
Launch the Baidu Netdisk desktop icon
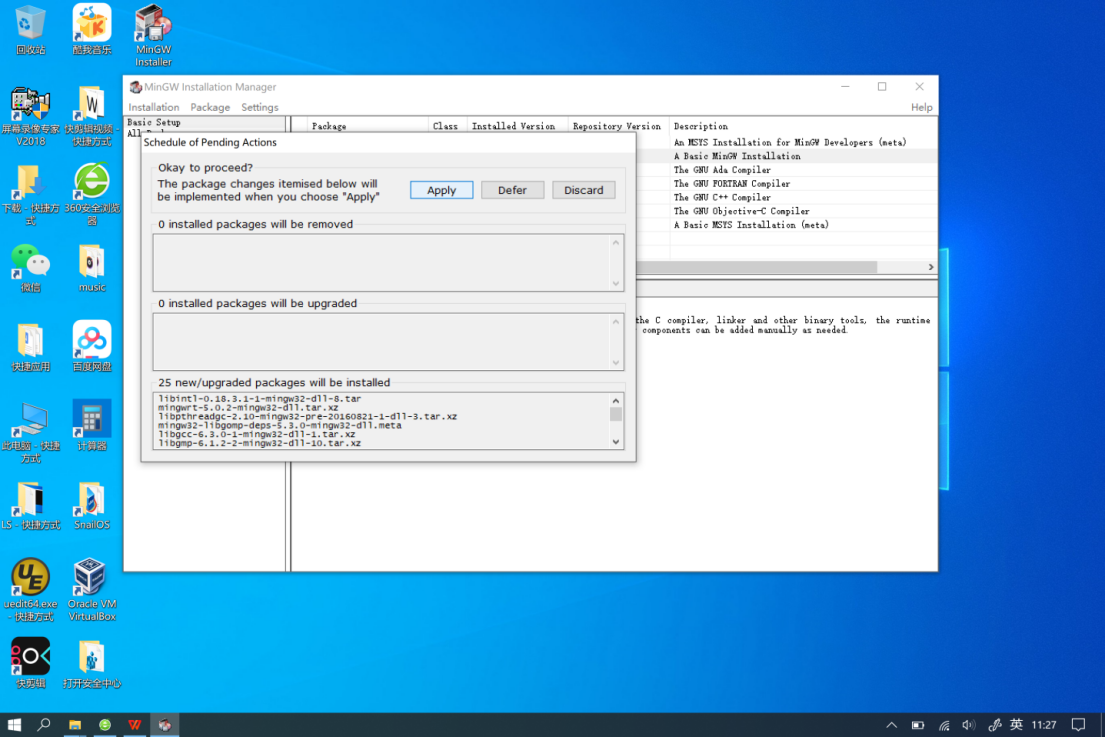tap(92, 346)
